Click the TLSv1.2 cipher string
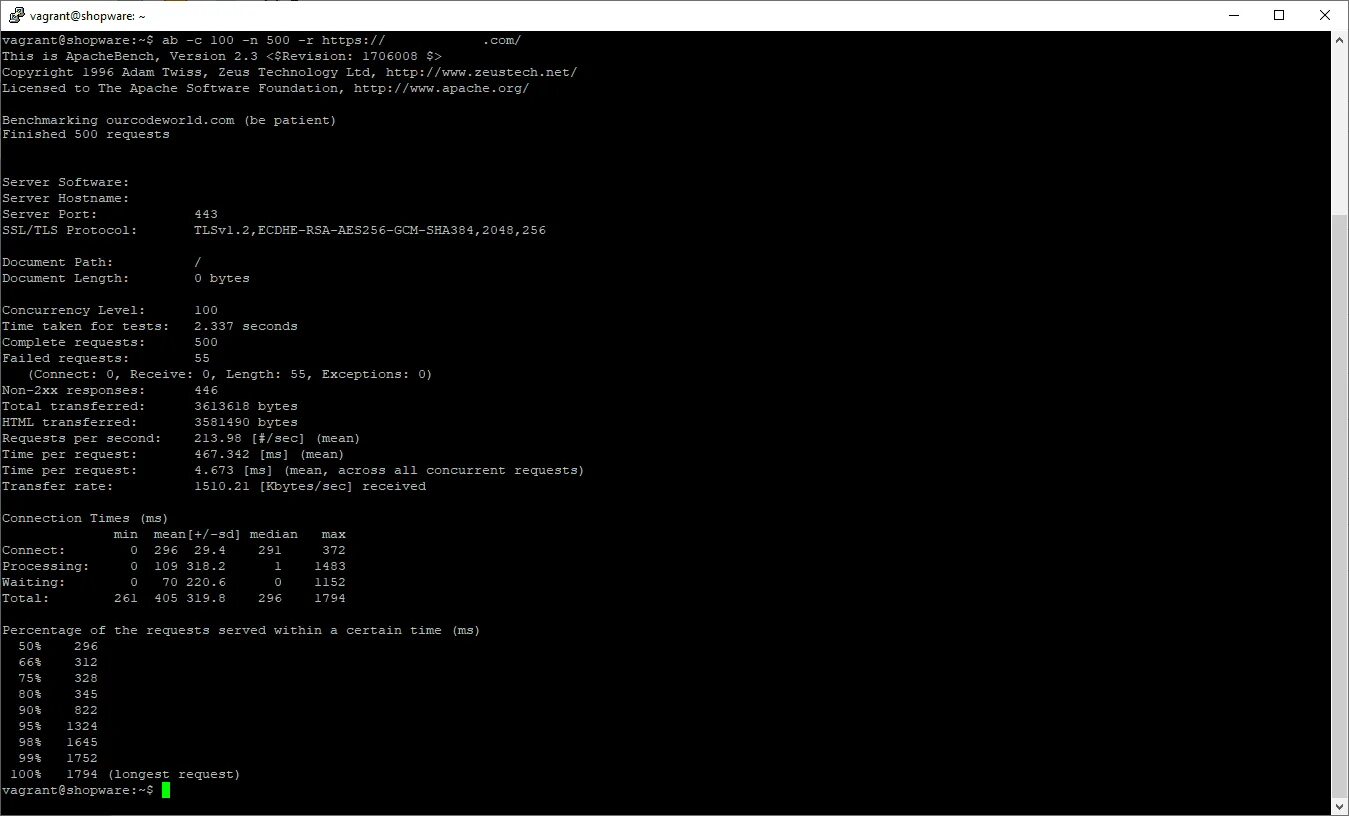This screenshot has width=1349, height=816. point(370,230)
